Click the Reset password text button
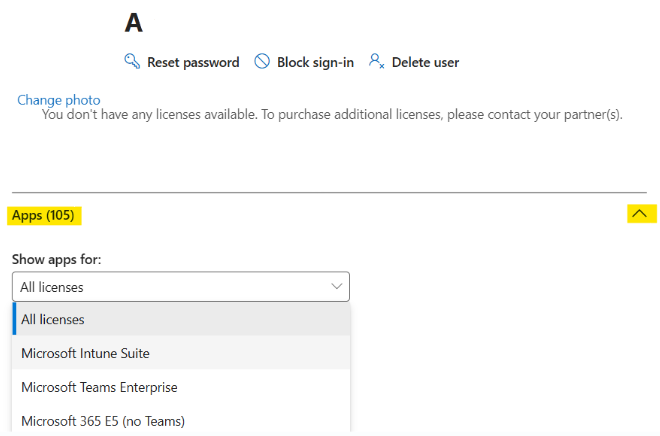Viewport: 660px width, 436px height. tap(193, 62)
